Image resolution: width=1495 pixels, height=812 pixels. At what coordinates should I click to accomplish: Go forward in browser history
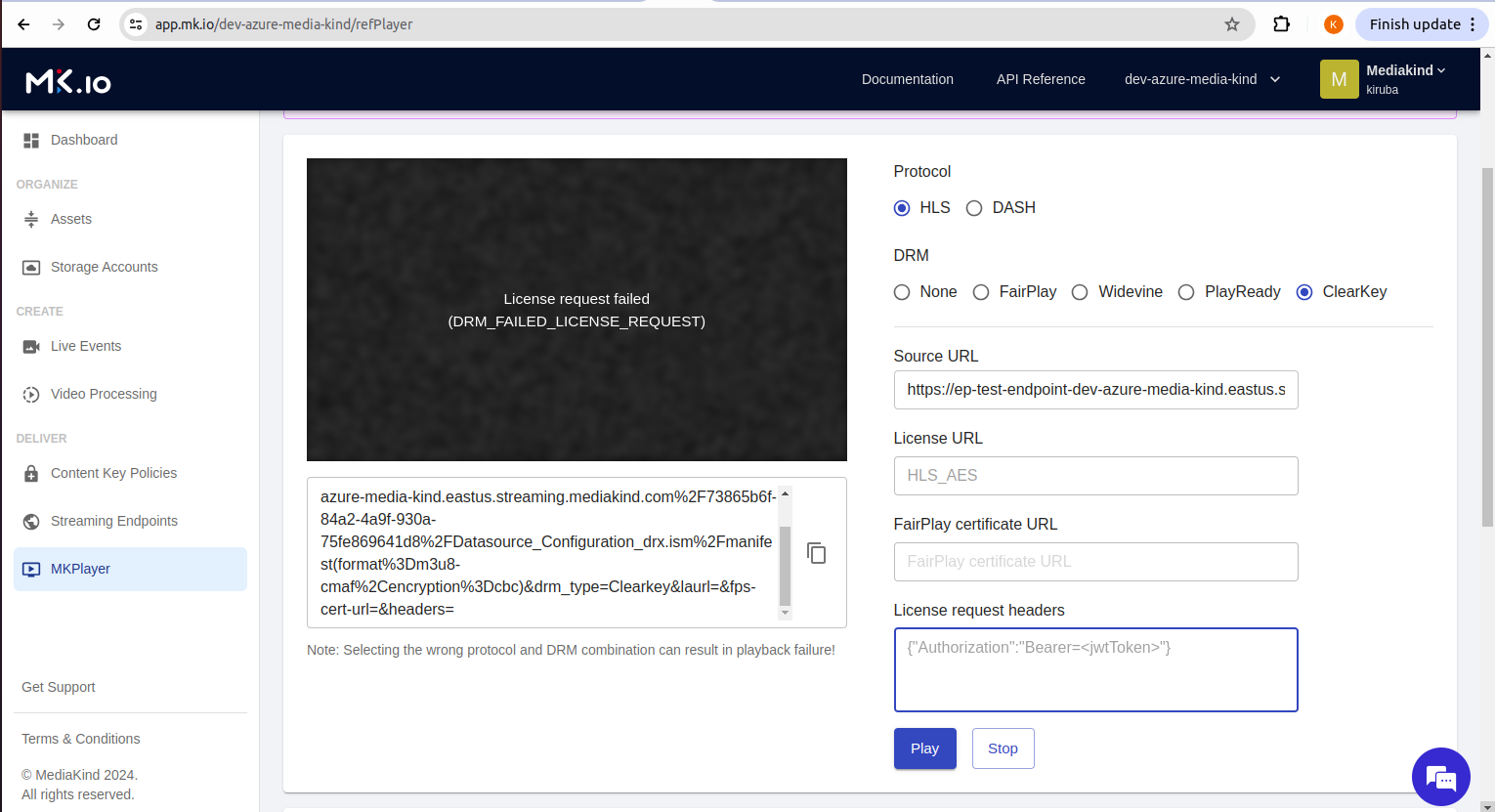coord(59,24)
